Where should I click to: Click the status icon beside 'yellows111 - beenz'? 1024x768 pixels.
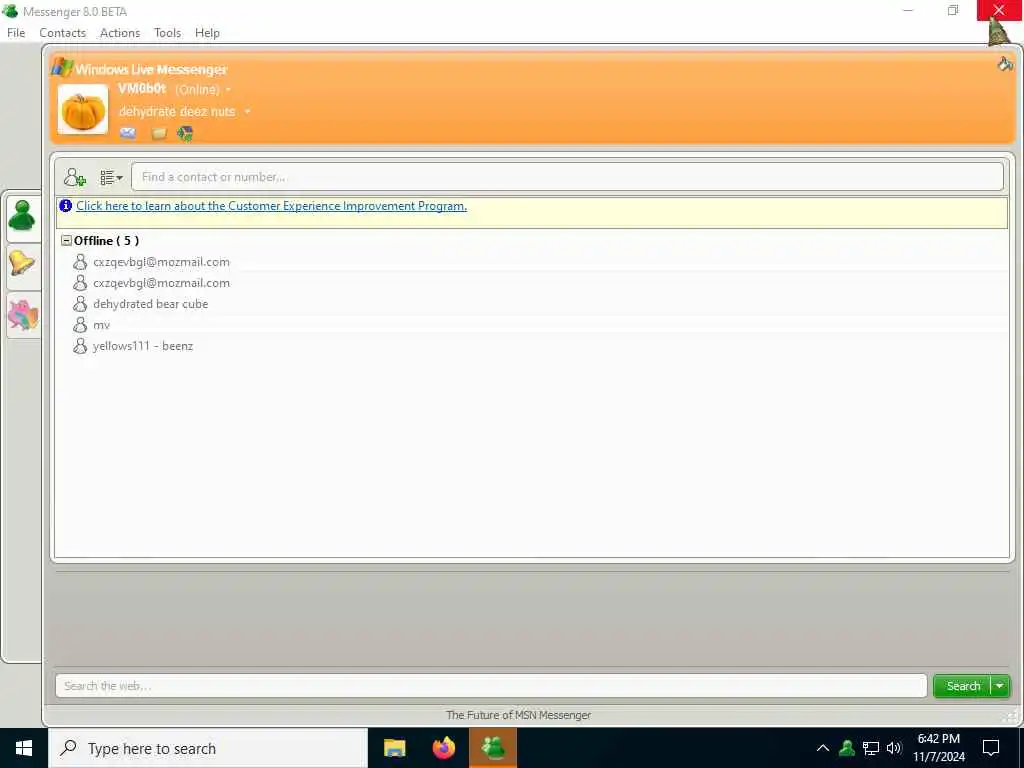pyautogui.click(x=80, y=345)
